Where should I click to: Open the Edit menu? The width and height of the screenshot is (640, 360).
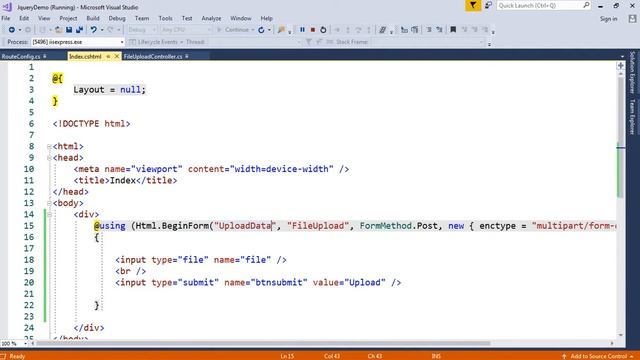click(24, 18)
